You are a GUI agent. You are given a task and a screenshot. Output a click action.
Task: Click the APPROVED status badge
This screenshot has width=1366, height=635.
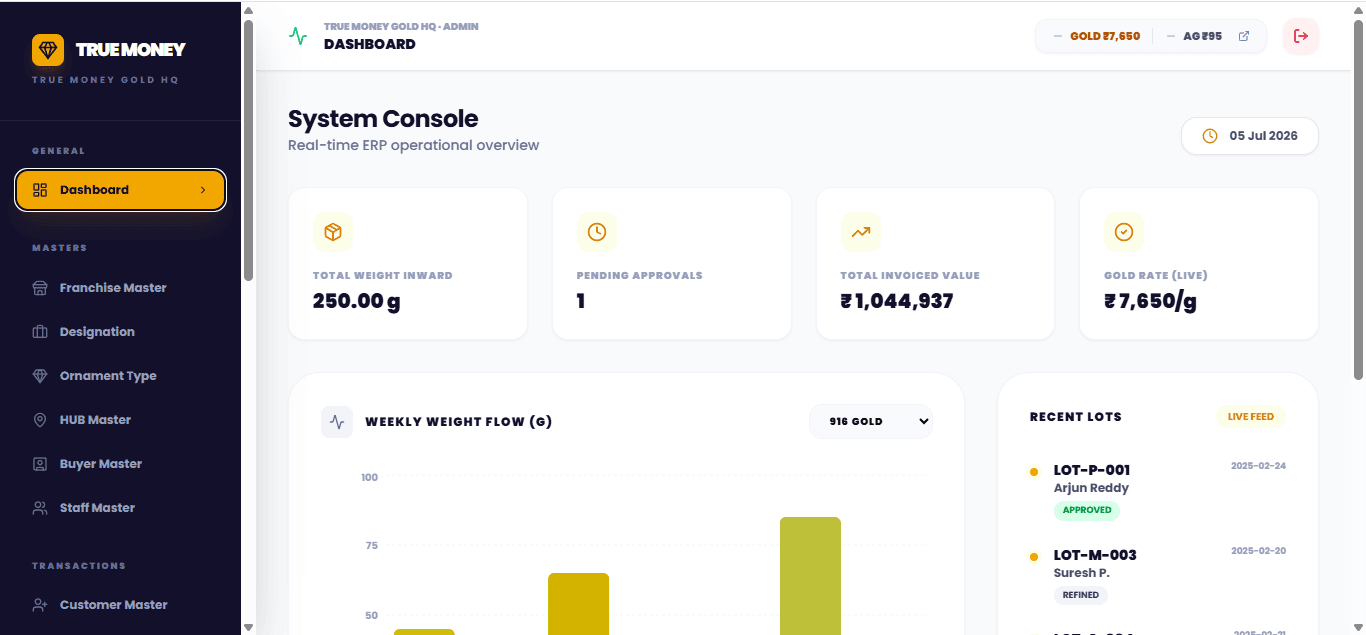1087,510
